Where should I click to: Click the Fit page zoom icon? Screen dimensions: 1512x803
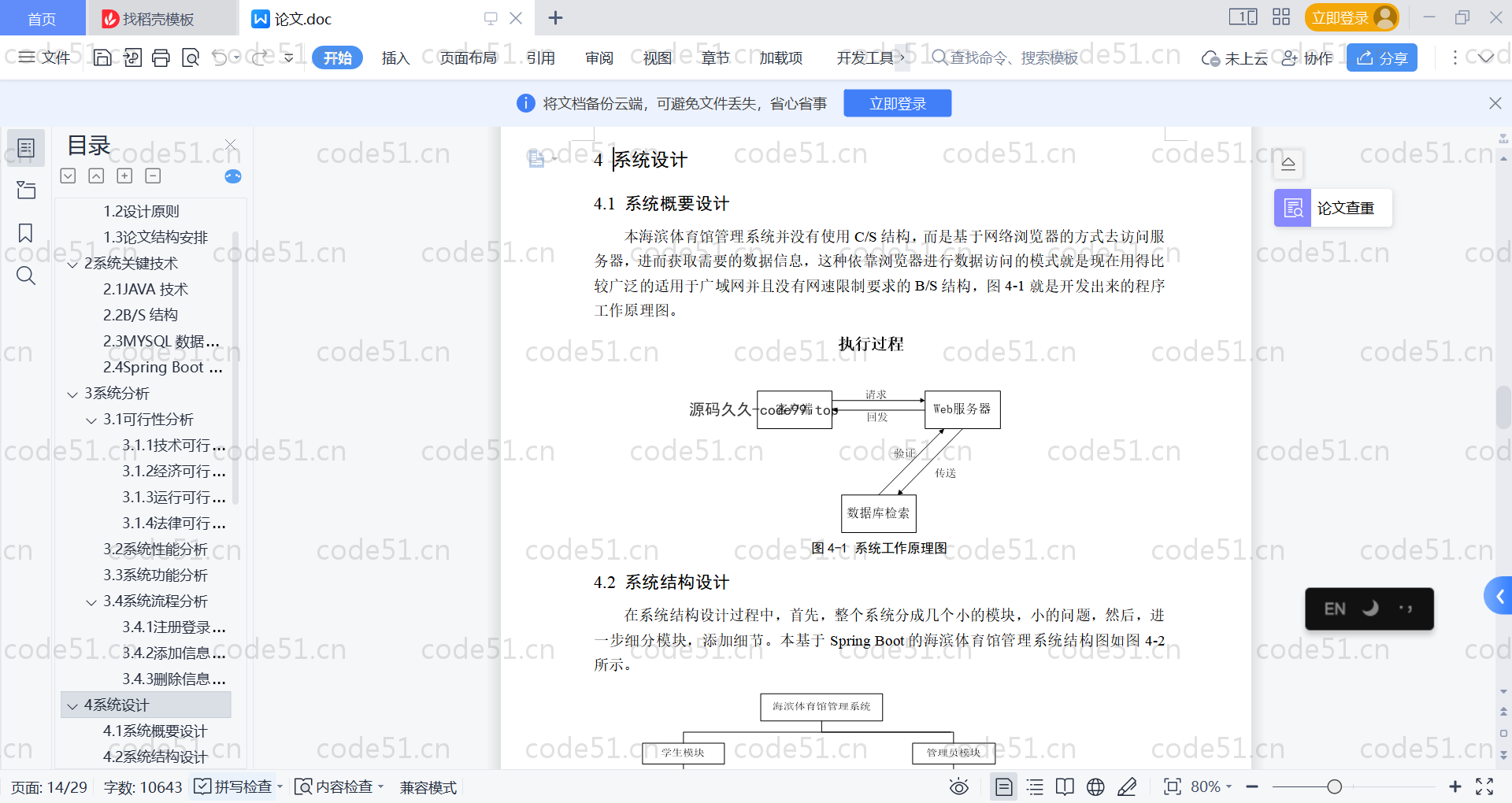click(x=1173, y=786)
